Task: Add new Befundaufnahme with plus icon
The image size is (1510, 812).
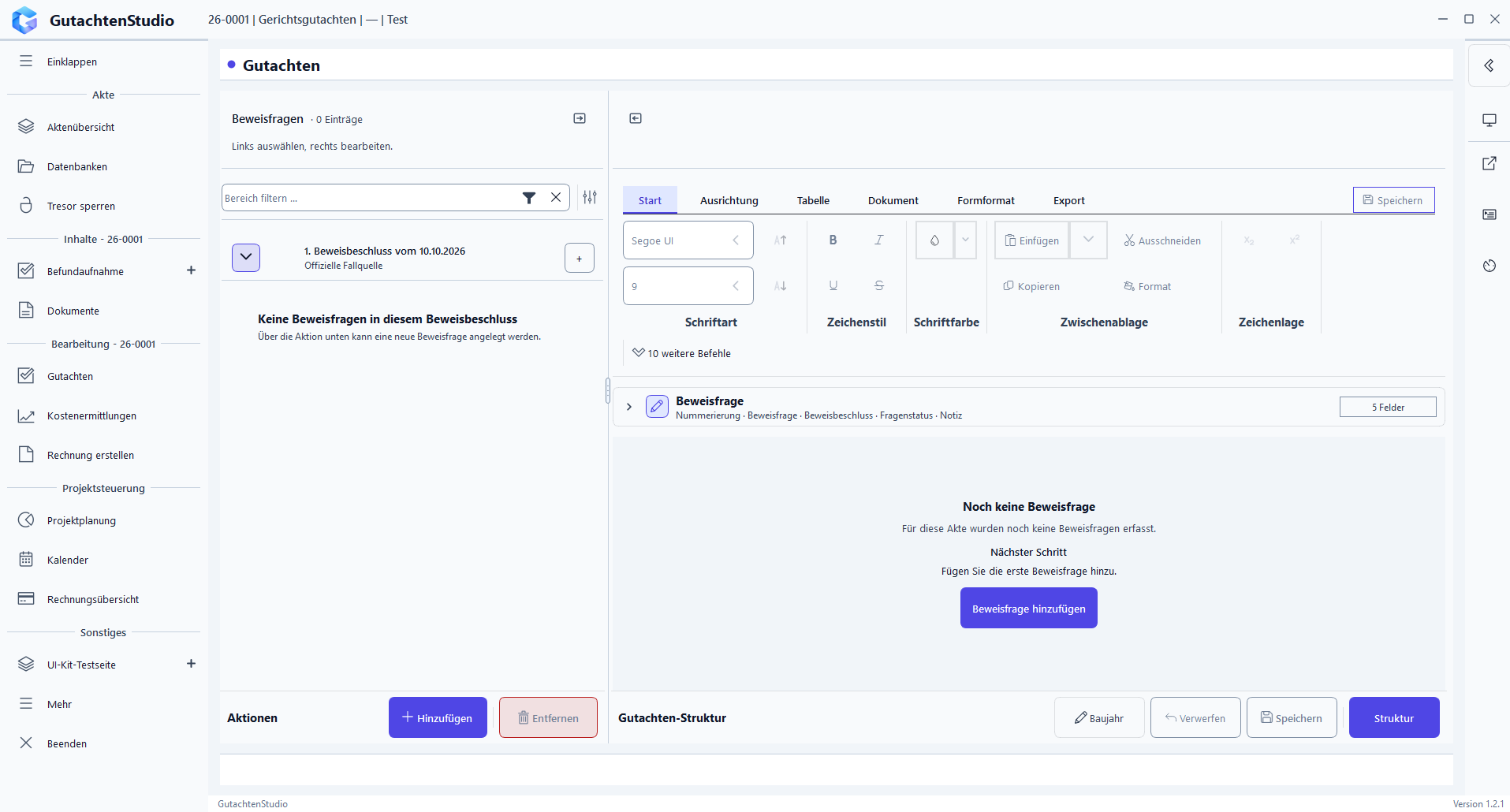Action: point(191,270)
